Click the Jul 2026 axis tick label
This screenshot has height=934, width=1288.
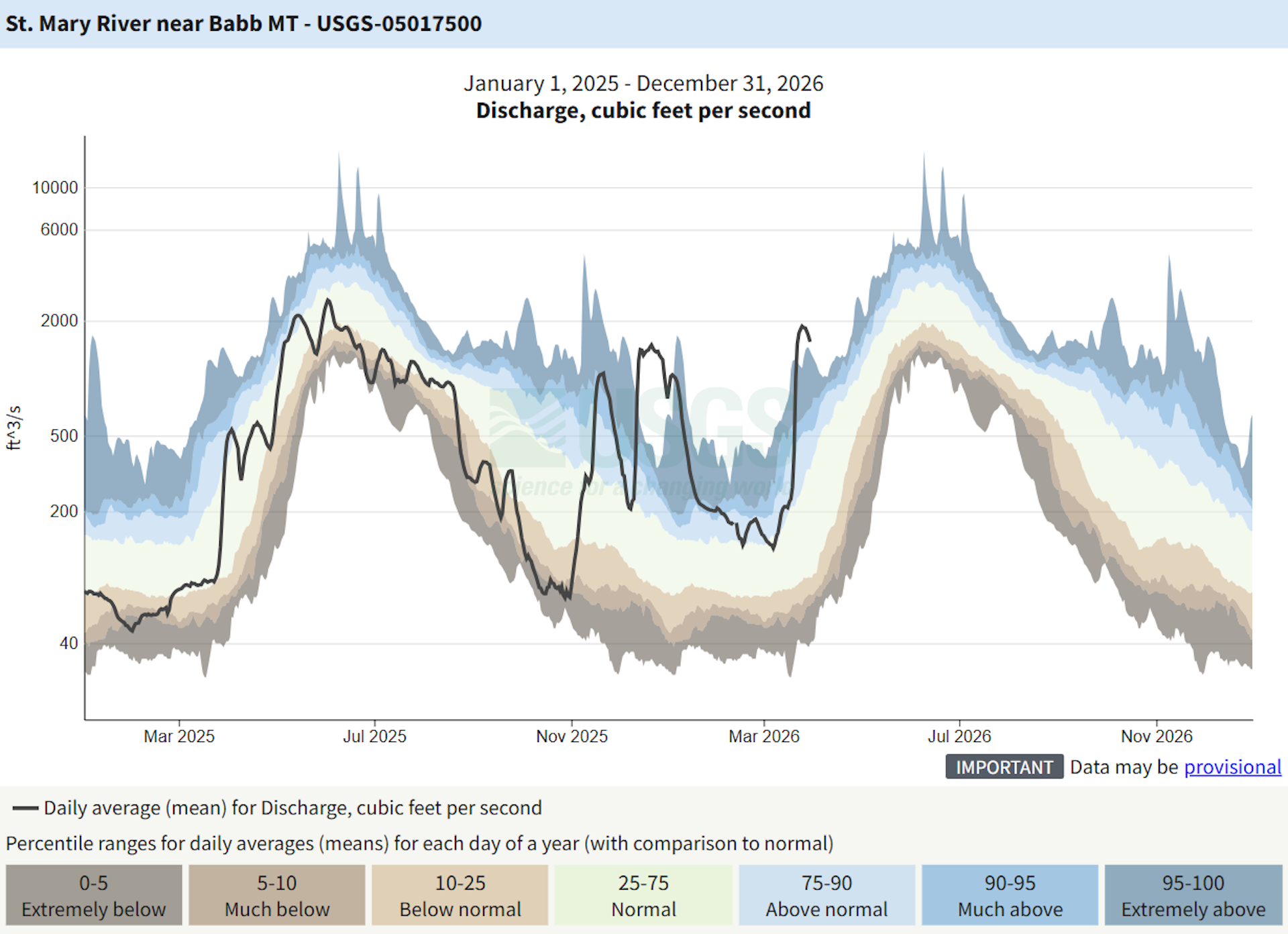pos(959,736)
